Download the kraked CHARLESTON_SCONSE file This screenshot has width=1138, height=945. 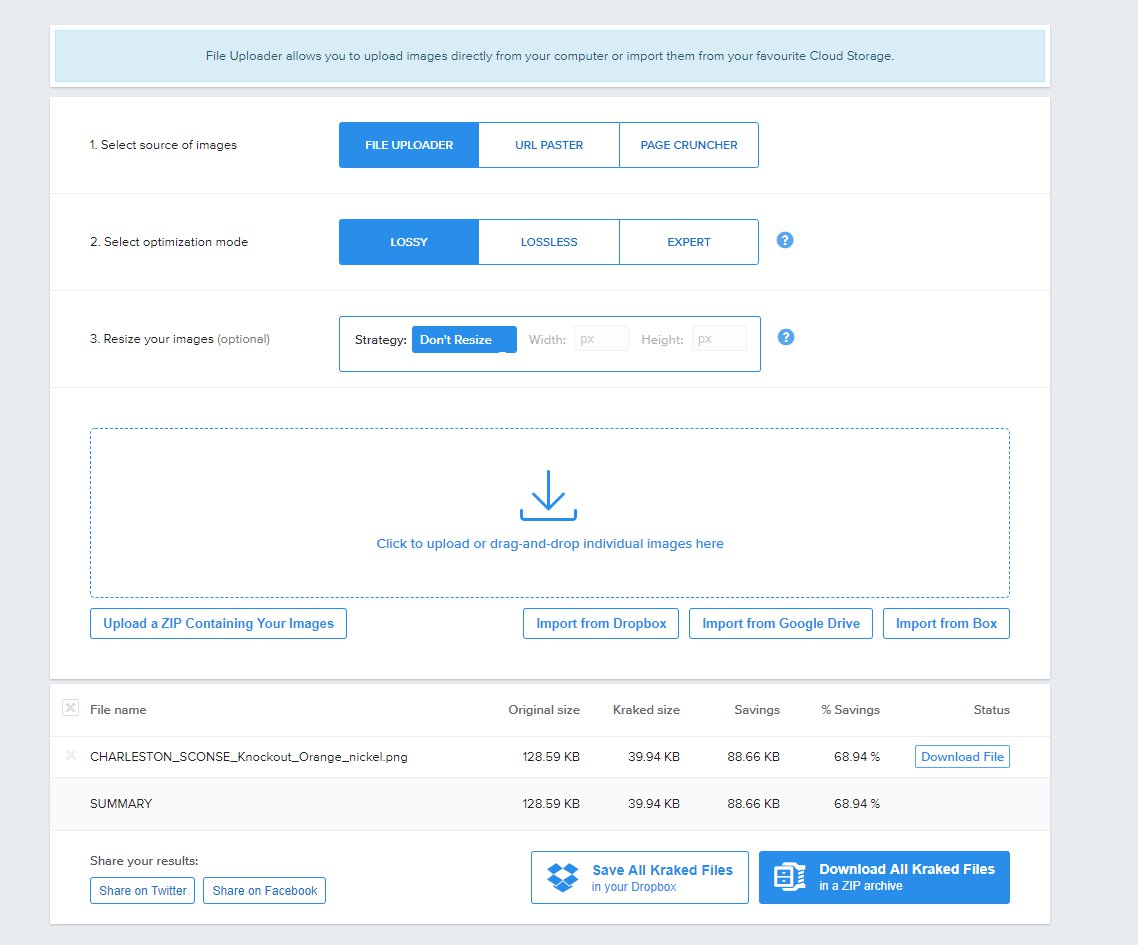(x=962, y=757)
